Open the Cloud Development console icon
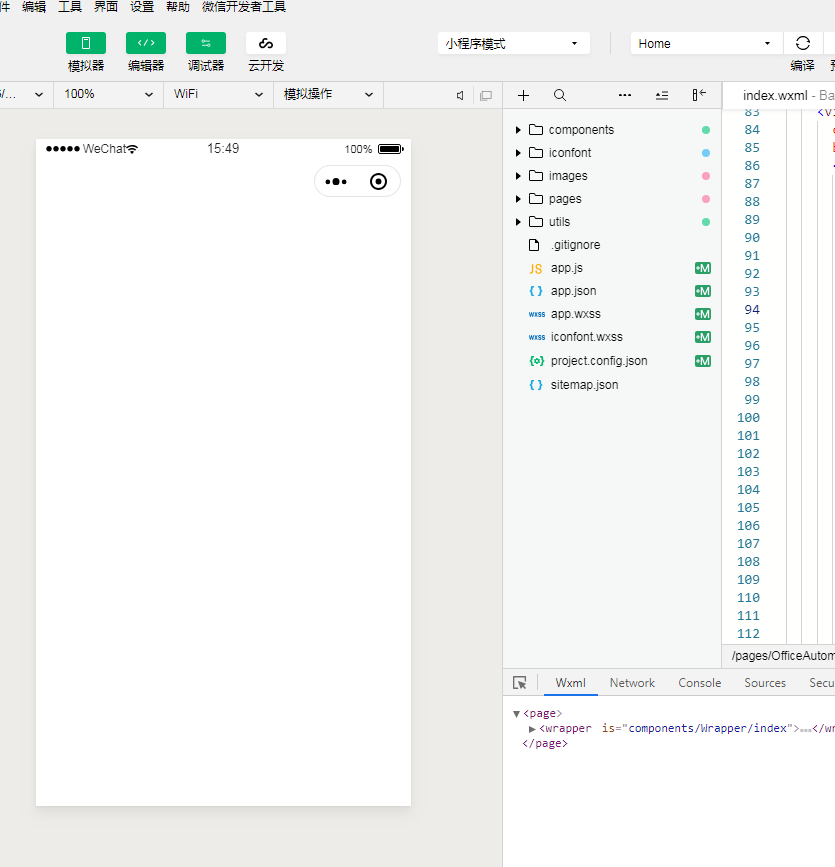 (266, 43)
